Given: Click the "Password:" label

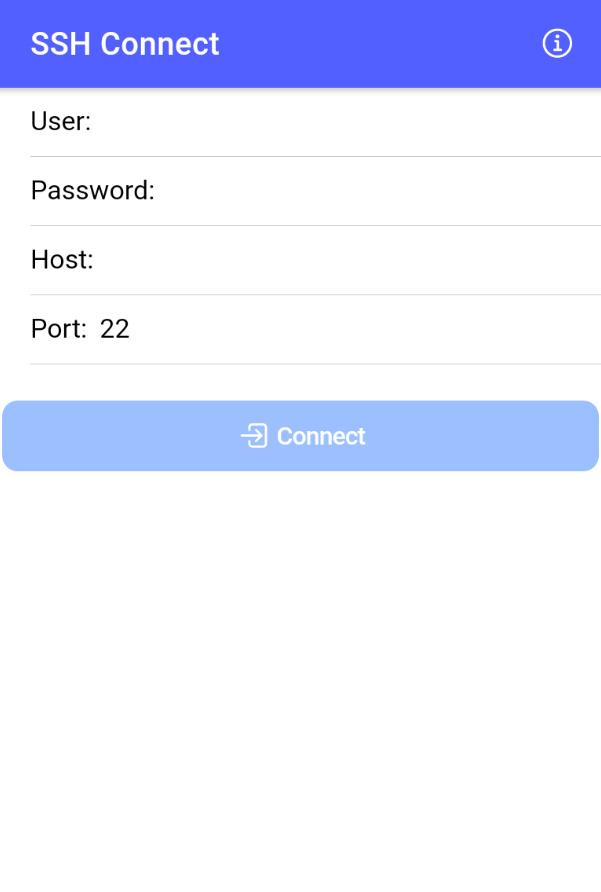Looking at the screenshot, I should [93, 190].
